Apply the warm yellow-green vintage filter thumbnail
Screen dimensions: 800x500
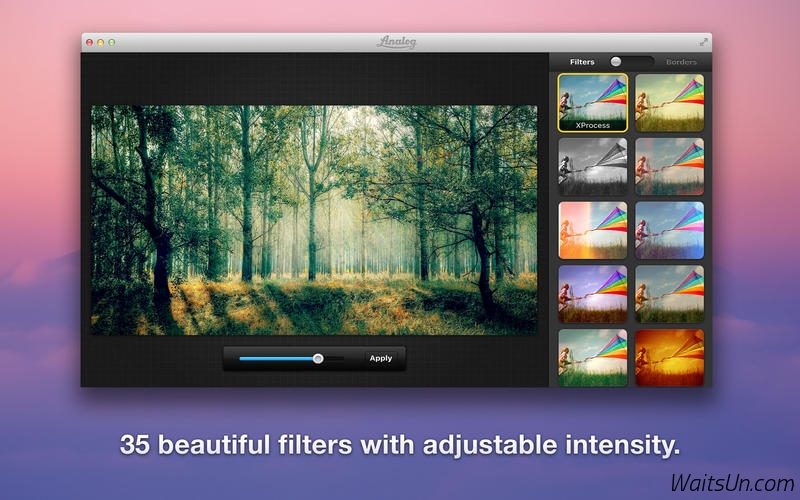click(669, 103)
